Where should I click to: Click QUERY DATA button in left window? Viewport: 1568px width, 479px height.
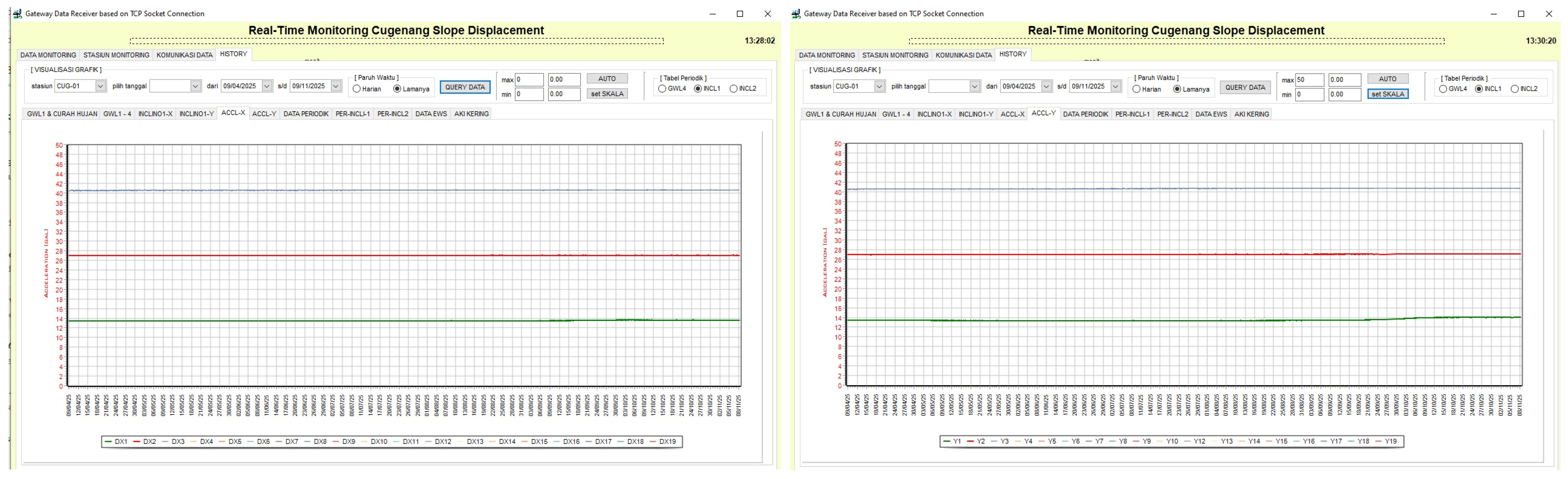(465, 87)
